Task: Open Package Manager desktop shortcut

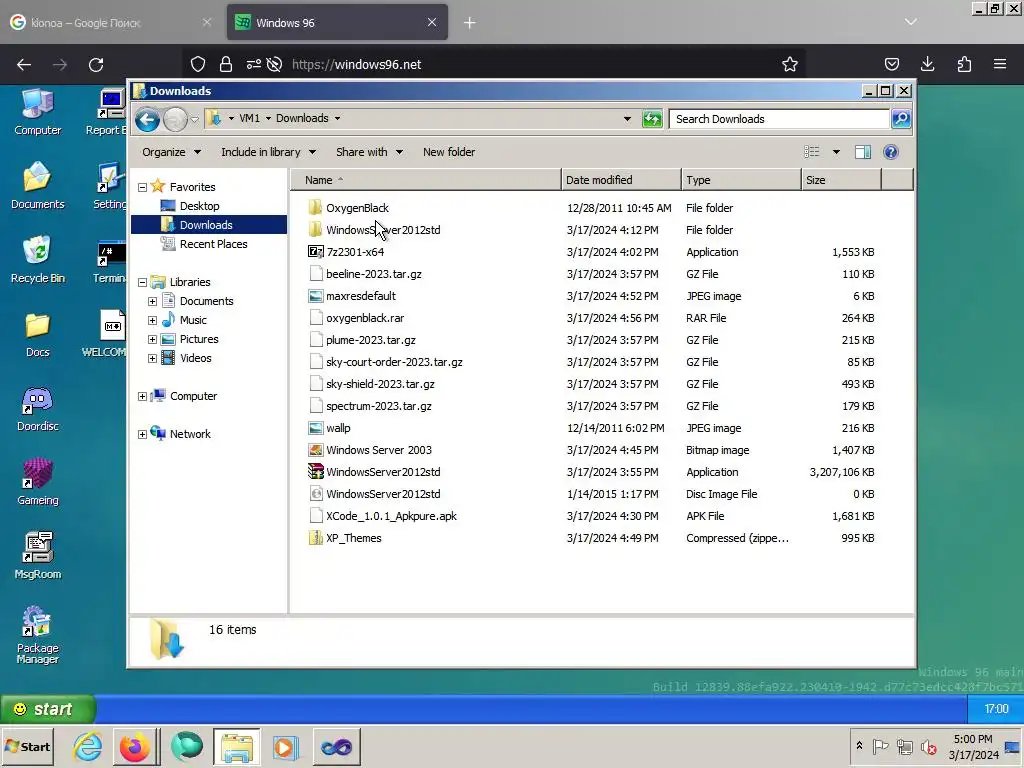Action: (x=37, y=635)
